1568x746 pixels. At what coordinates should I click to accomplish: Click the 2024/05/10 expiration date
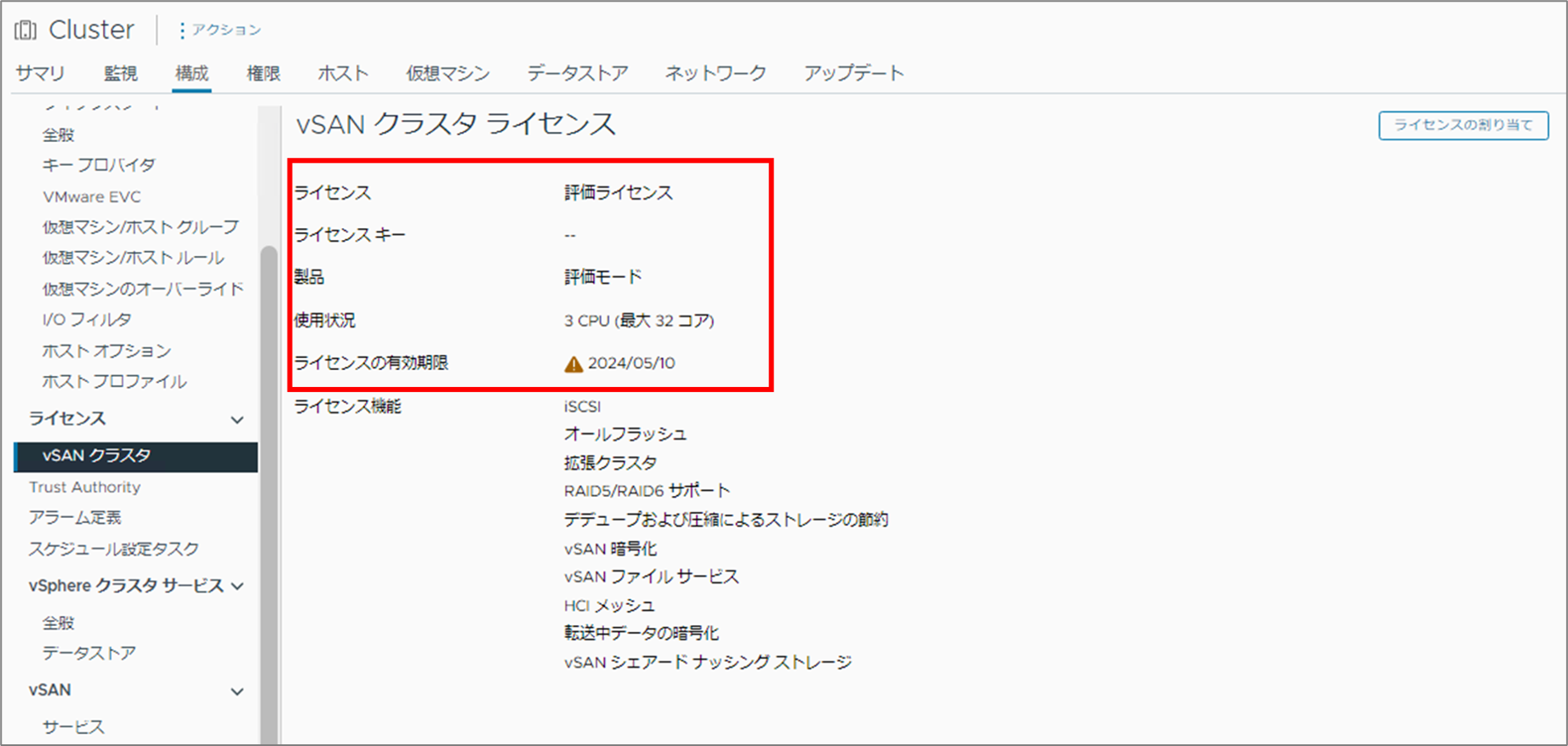(631, 363)
